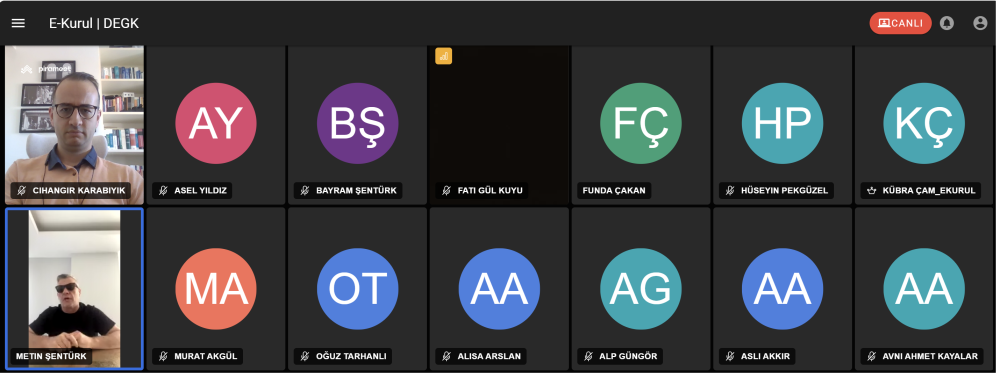The image size is (1000, 377).
Task: Click the CANLI live button
Action: [900, 24]
